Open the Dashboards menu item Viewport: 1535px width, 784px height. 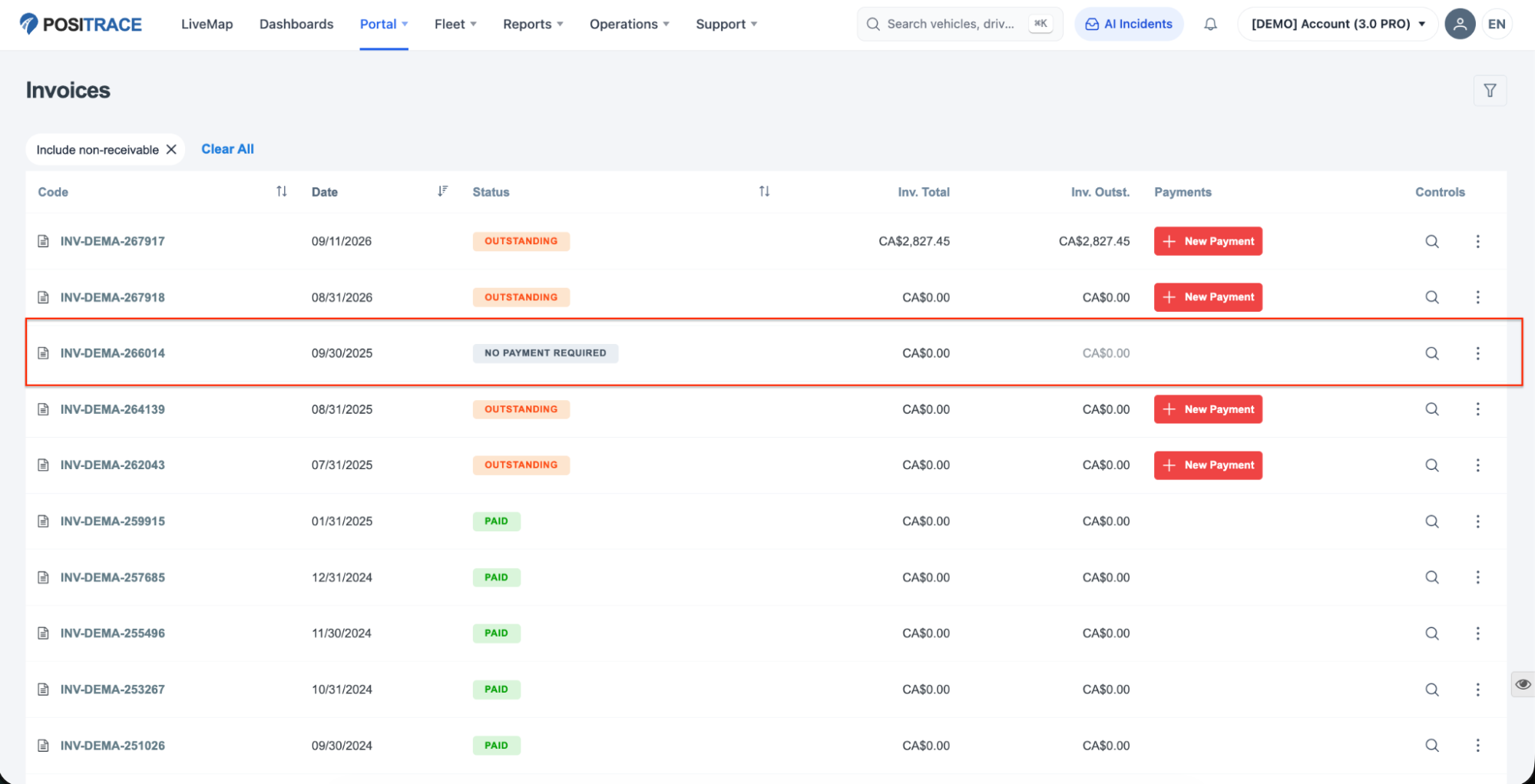pos(296,25)
